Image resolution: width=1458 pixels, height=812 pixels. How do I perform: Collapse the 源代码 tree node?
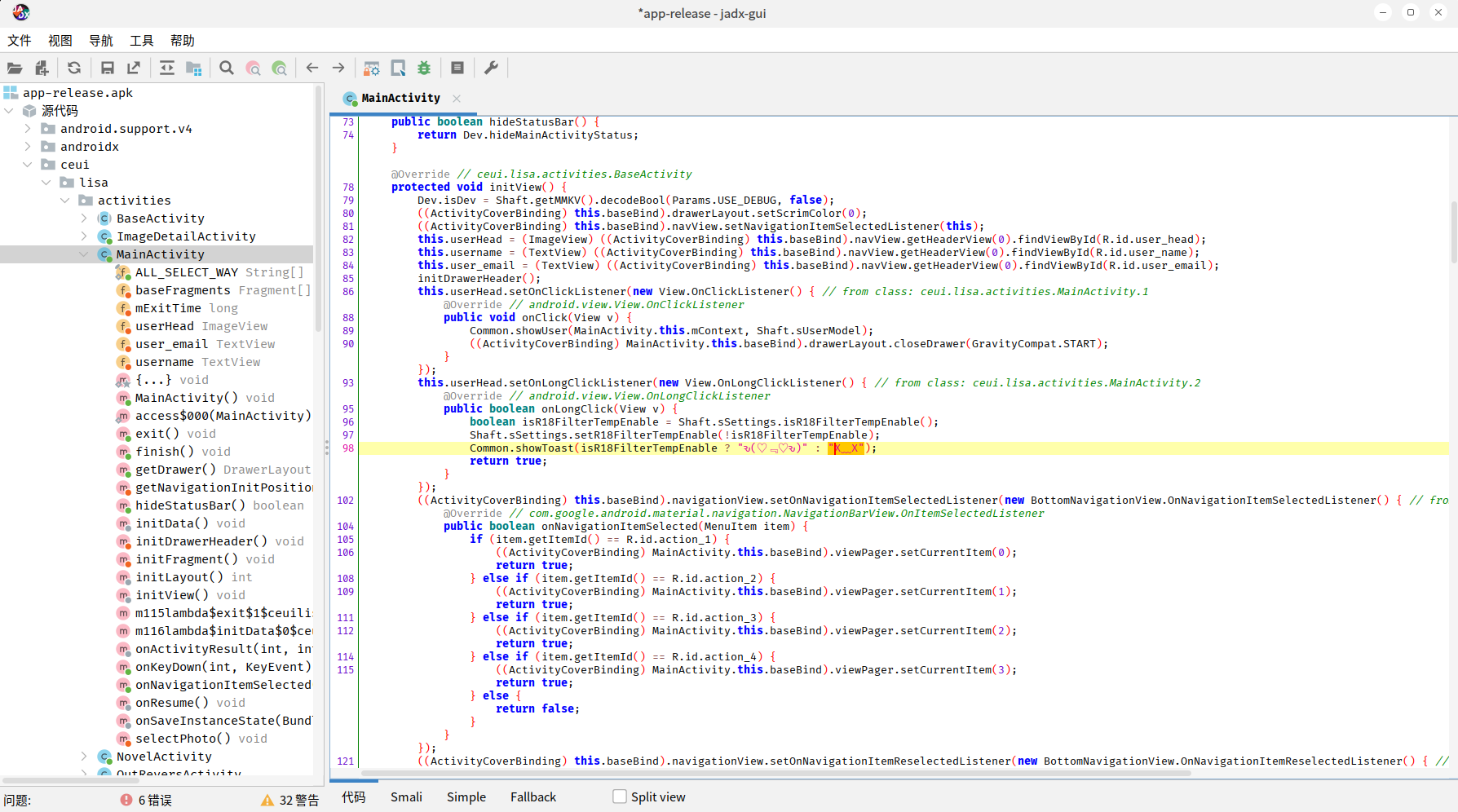pos(9,111)
